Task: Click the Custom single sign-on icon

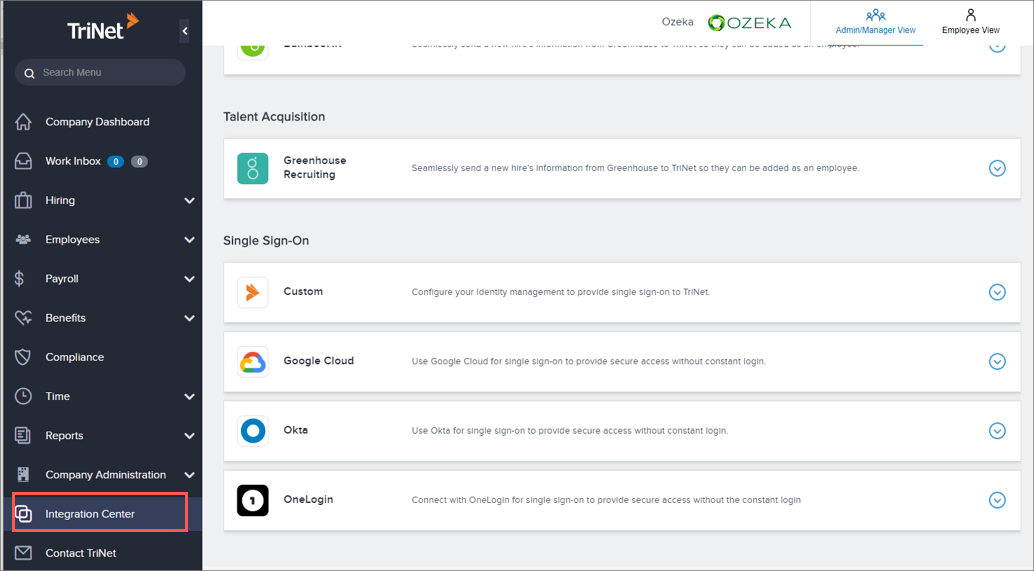Action: [x=252, y=292]
